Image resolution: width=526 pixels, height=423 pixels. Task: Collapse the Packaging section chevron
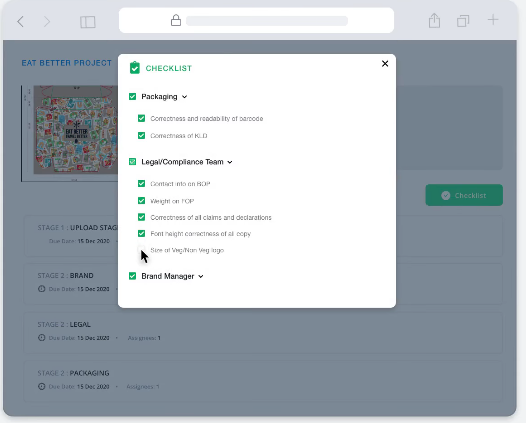pyautogui.click(x=185, y=97)
